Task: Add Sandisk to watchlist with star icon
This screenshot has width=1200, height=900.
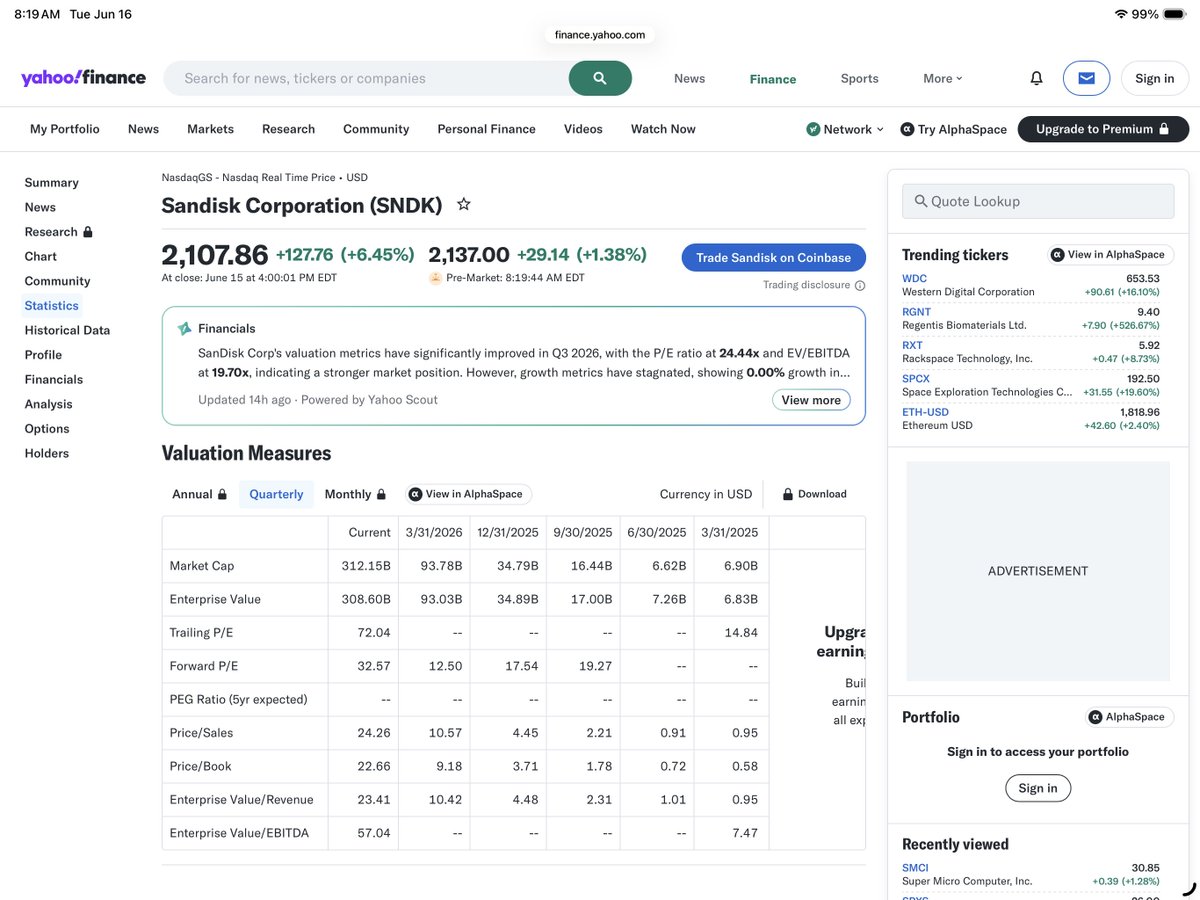Action: pyautogui.click(x=463, y=204)
